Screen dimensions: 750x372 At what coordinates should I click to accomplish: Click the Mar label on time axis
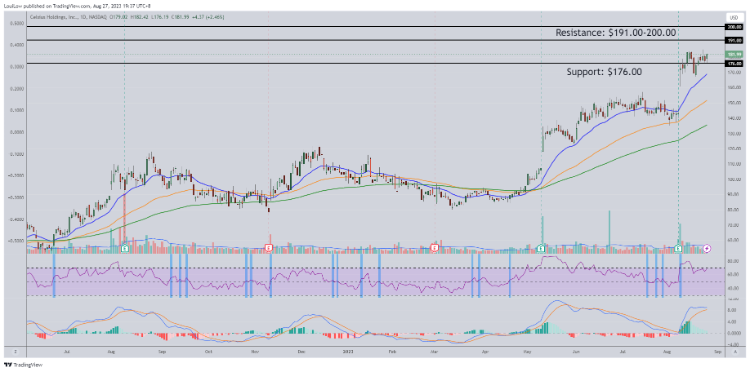point(434,351)
